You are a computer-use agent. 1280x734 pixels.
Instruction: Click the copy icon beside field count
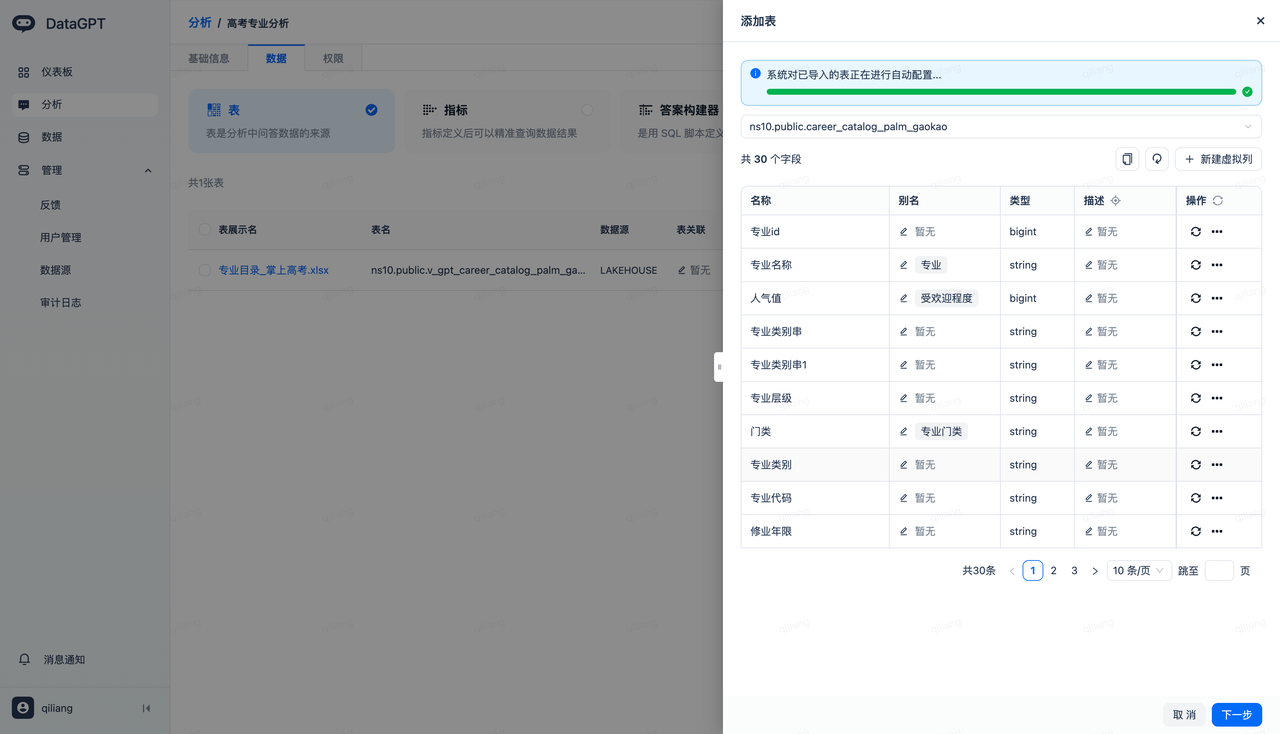pyautogui.click(x=1127, y=159)
